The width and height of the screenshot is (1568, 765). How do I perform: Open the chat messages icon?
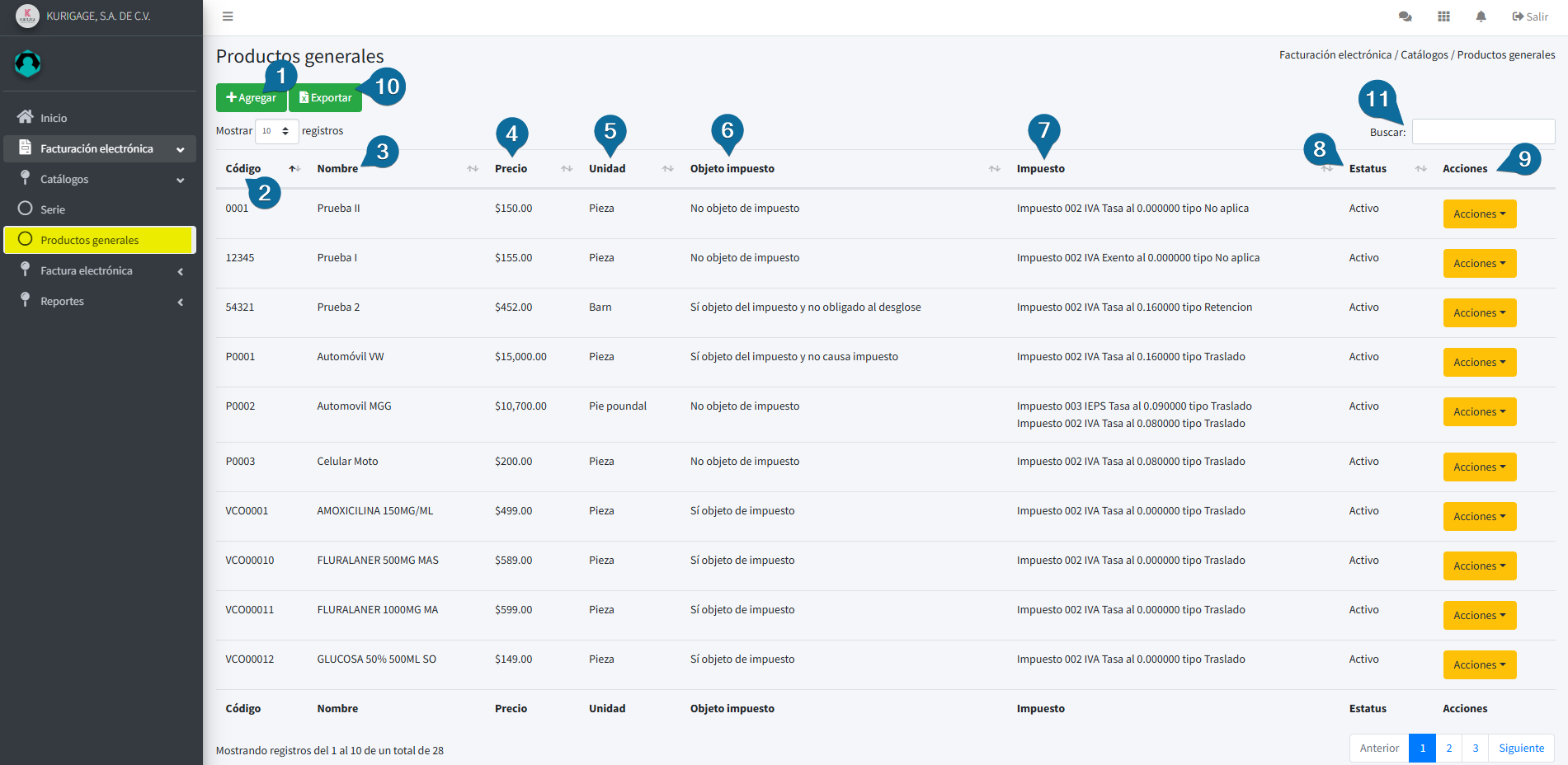[x=1405, y=16]
